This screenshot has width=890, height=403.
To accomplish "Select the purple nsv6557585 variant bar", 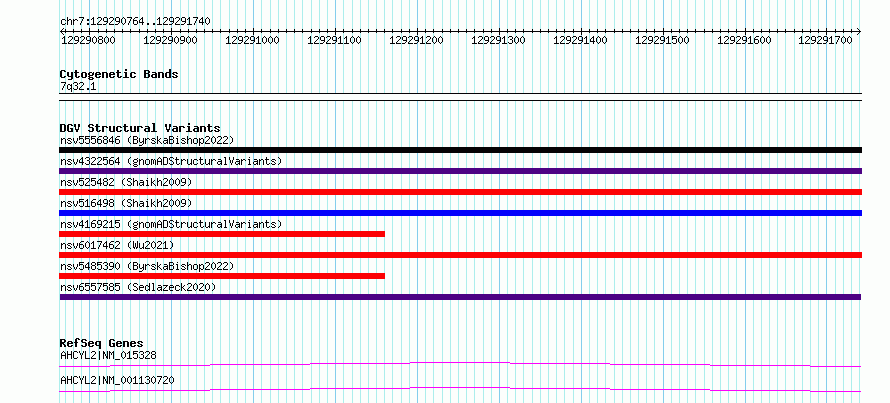I will (460, 297).
